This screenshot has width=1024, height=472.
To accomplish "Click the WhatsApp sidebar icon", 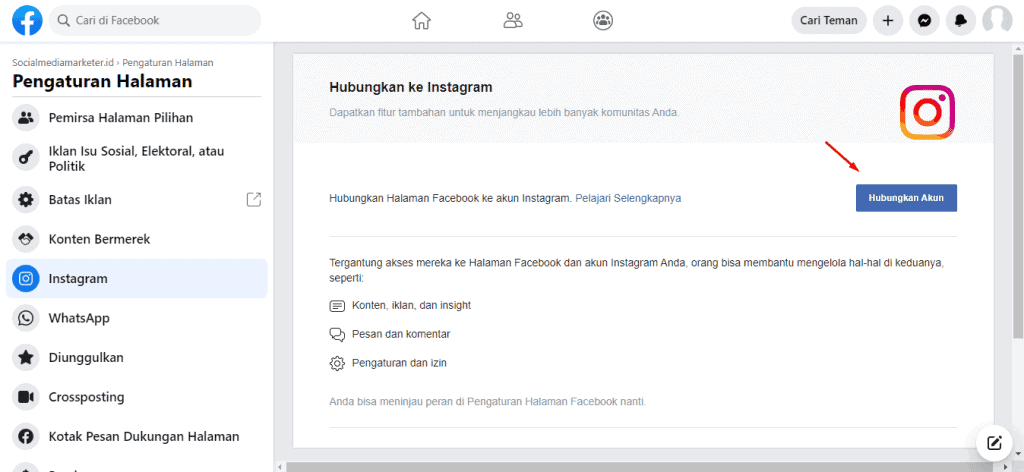I will click(x=26, y=318).
